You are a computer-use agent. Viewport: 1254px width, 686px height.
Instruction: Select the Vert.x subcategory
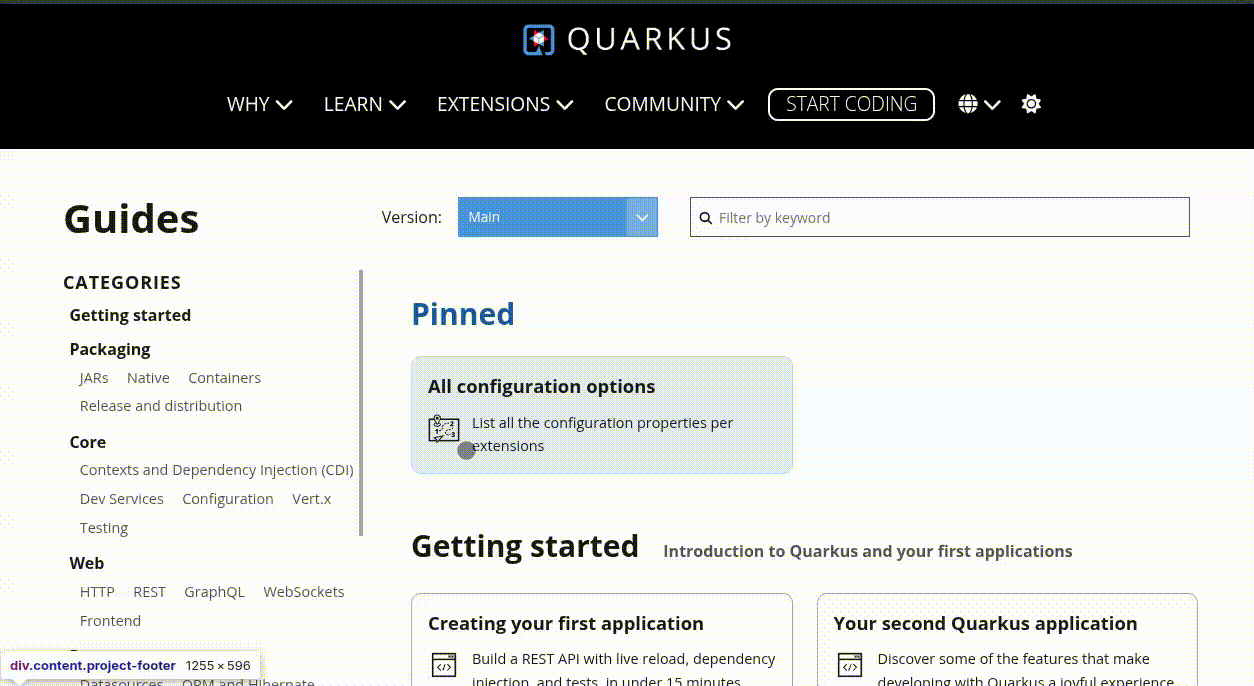point(311,499)
